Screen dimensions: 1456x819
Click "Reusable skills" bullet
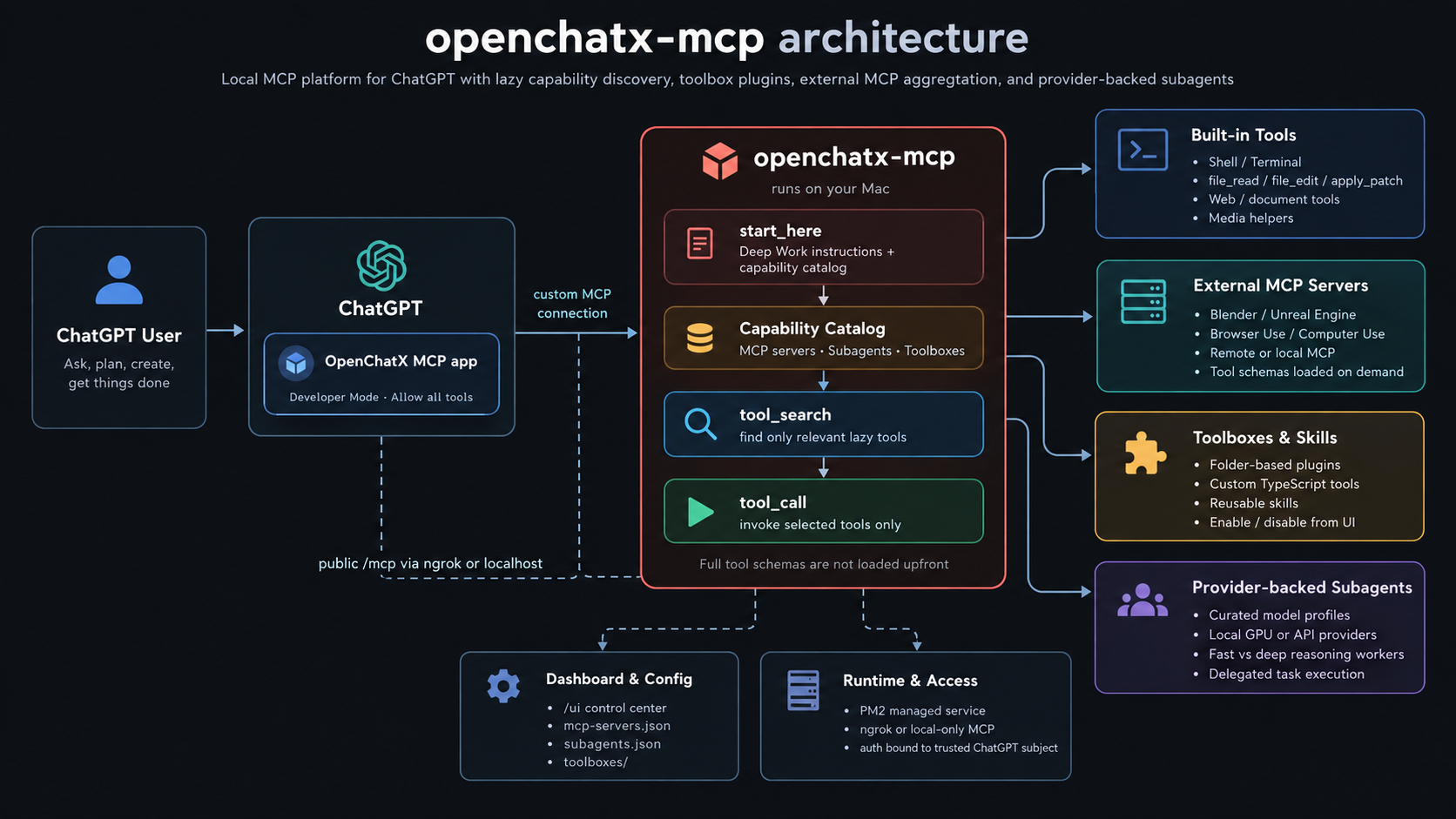[x=1254, y=503]
